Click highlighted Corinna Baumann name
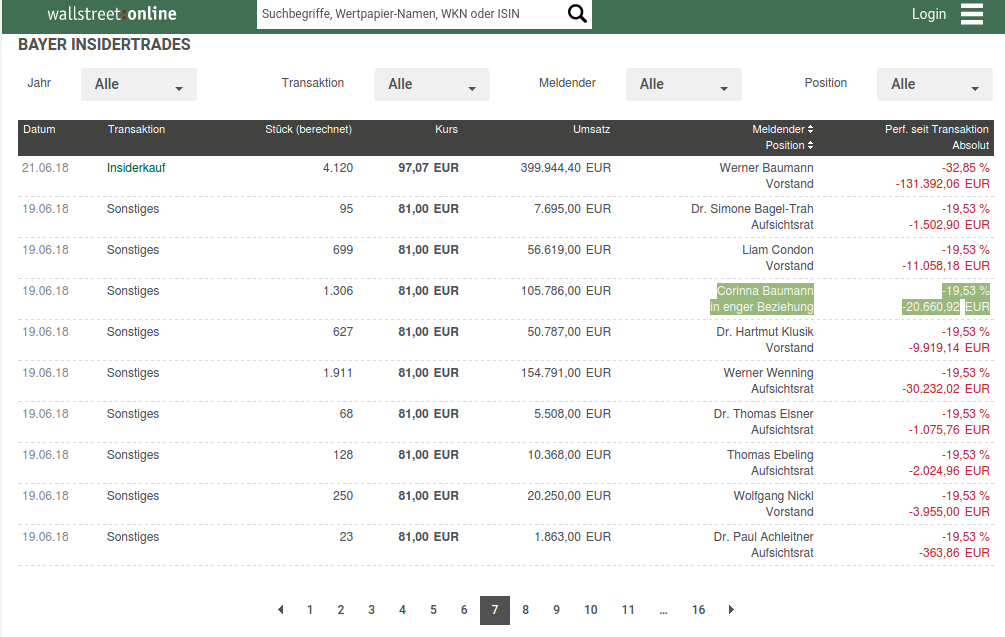Image resolution: width=1005 pixels, height=637 pixels. [765, 291]
